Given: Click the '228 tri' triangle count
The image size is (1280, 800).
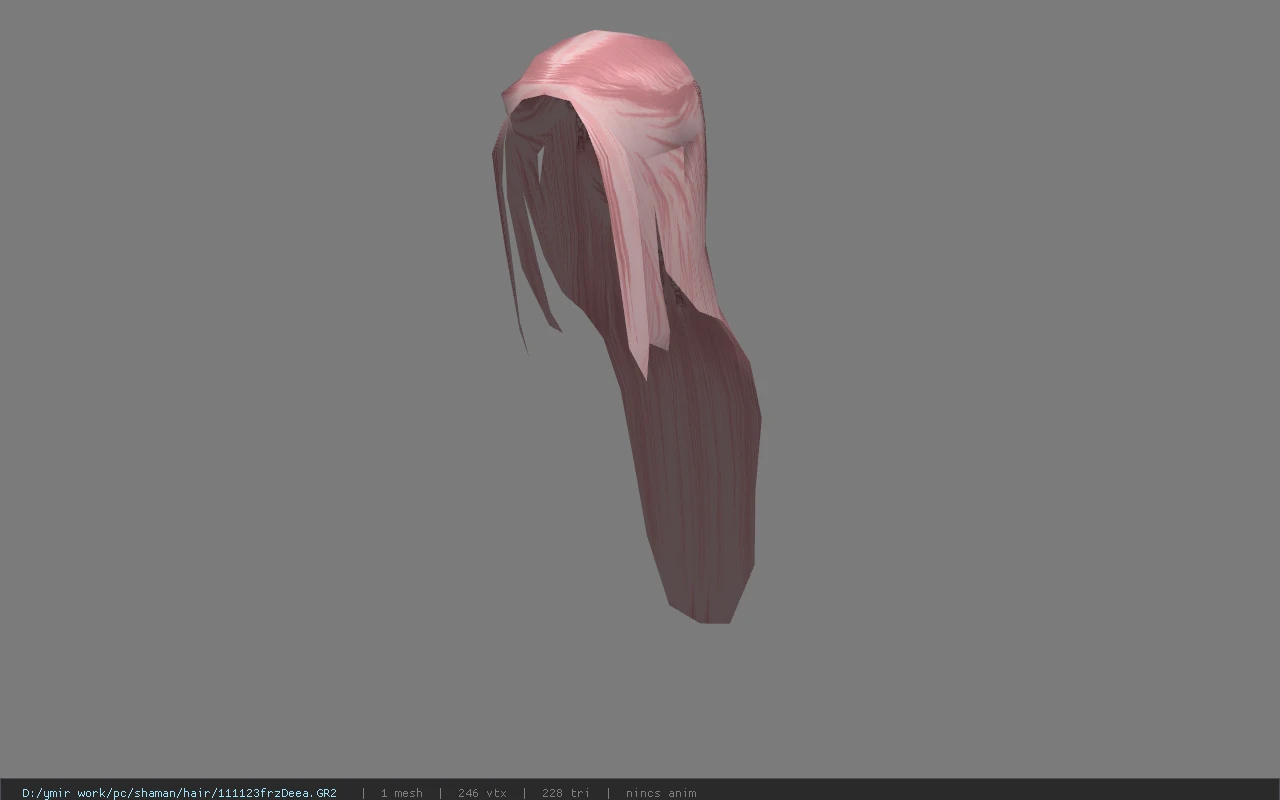Looking at the screenshot, I should (565, 793).
